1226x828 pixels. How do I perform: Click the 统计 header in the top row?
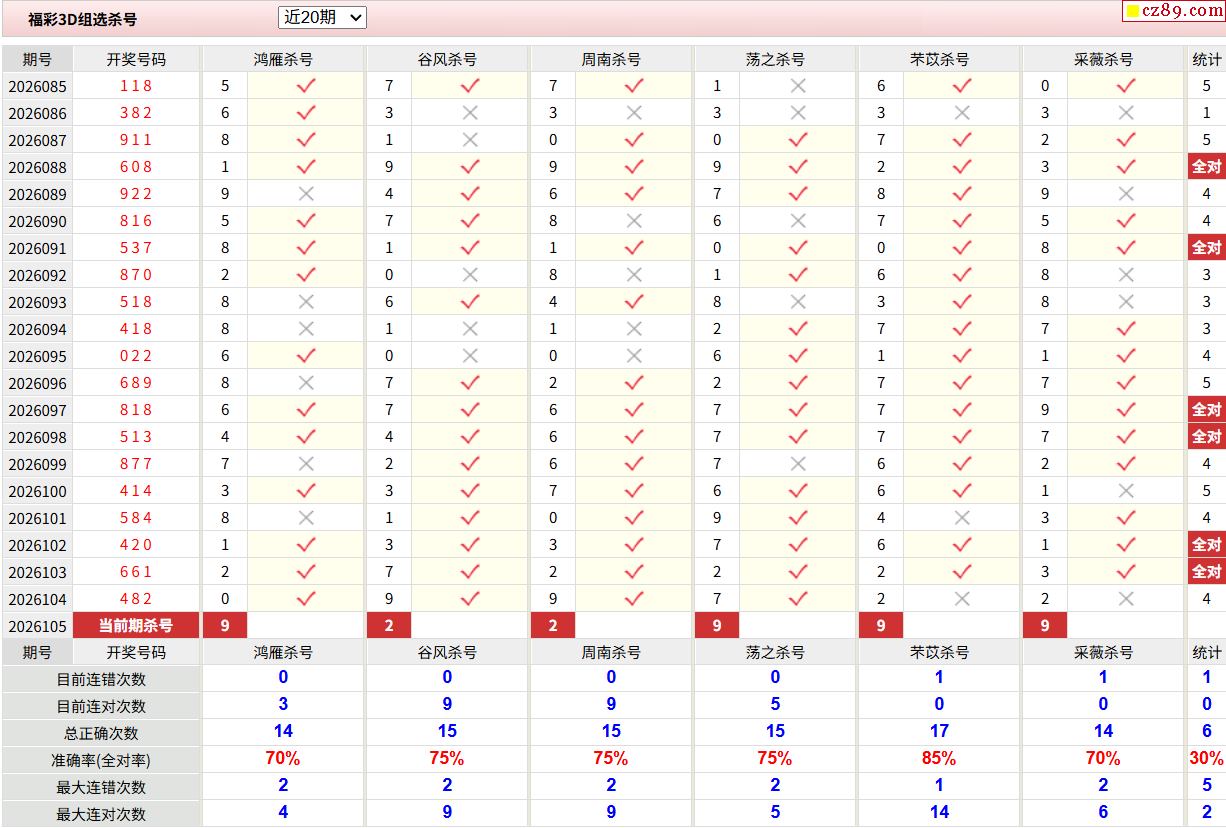(x=1206, y=59)
